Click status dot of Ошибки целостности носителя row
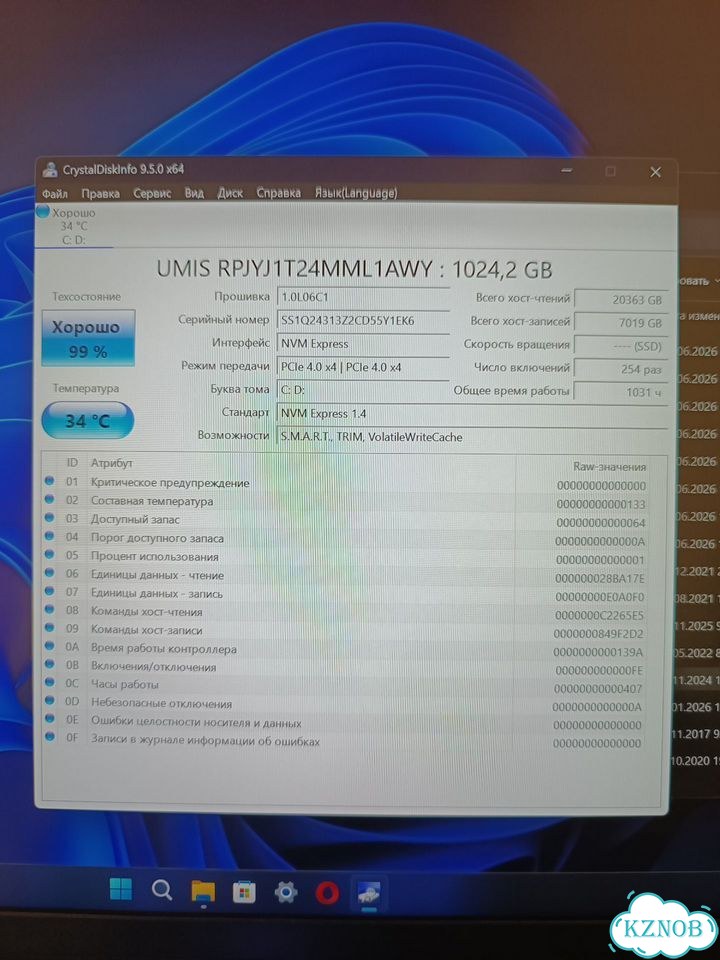 pos(50,719)
